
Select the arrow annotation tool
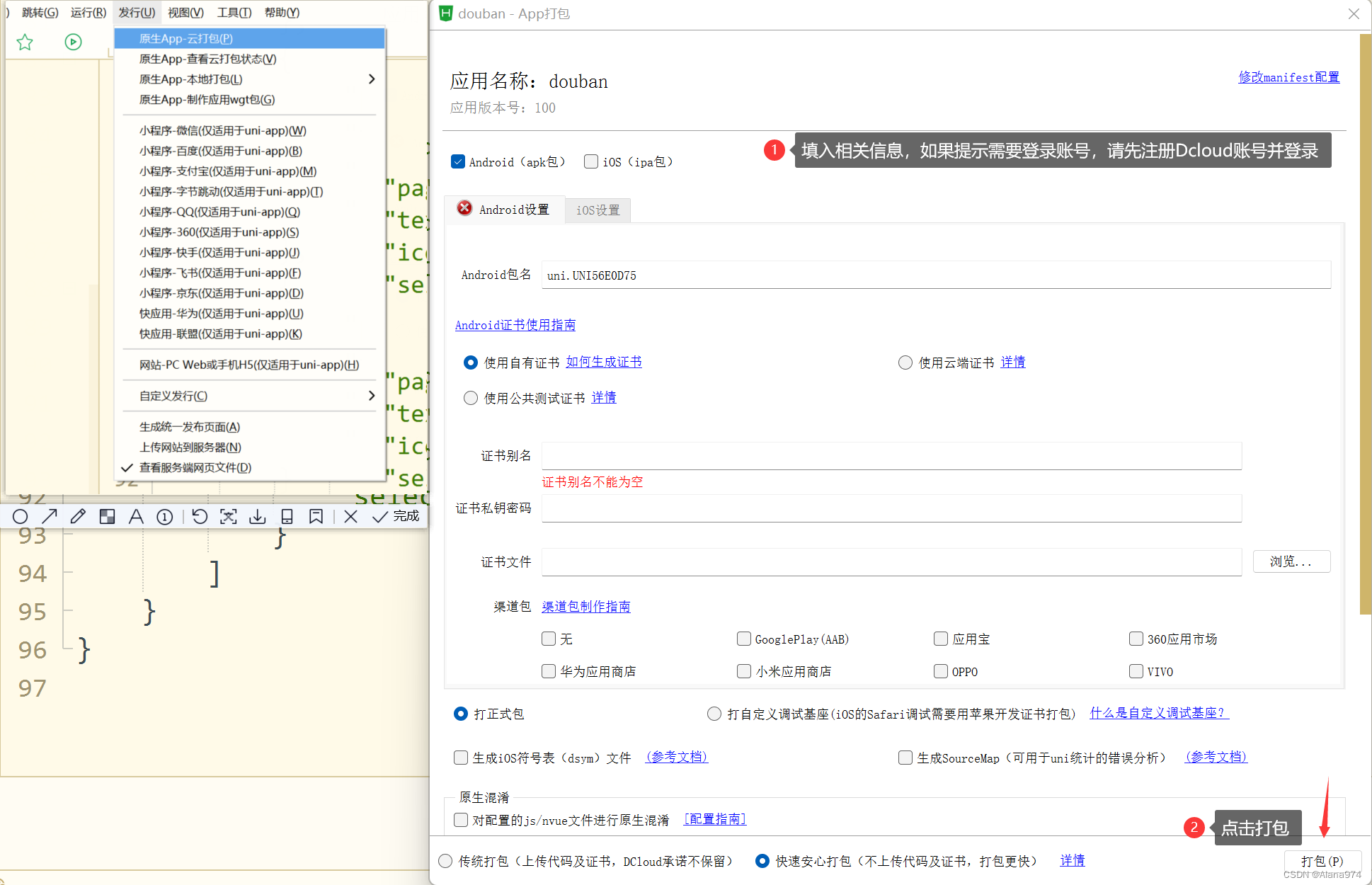[49, 516]
